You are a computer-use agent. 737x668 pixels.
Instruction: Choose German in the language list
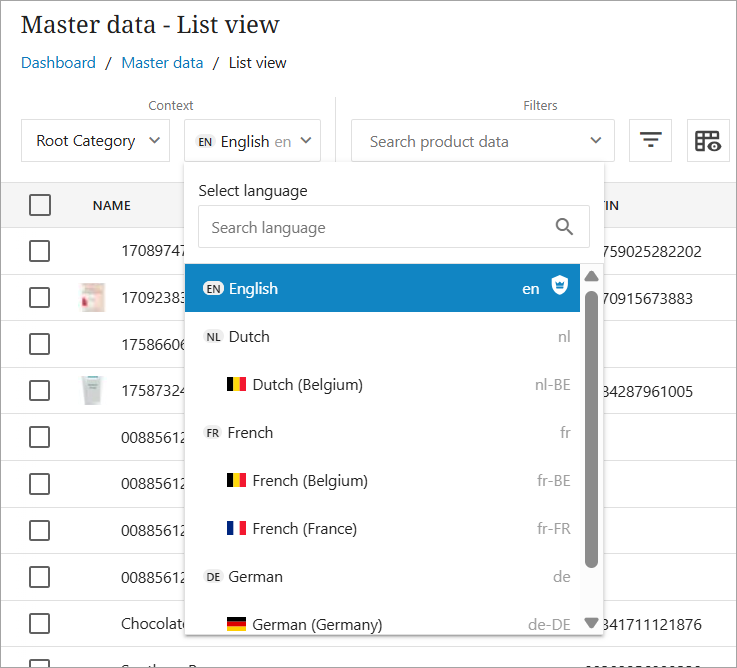tap(255, 577)
